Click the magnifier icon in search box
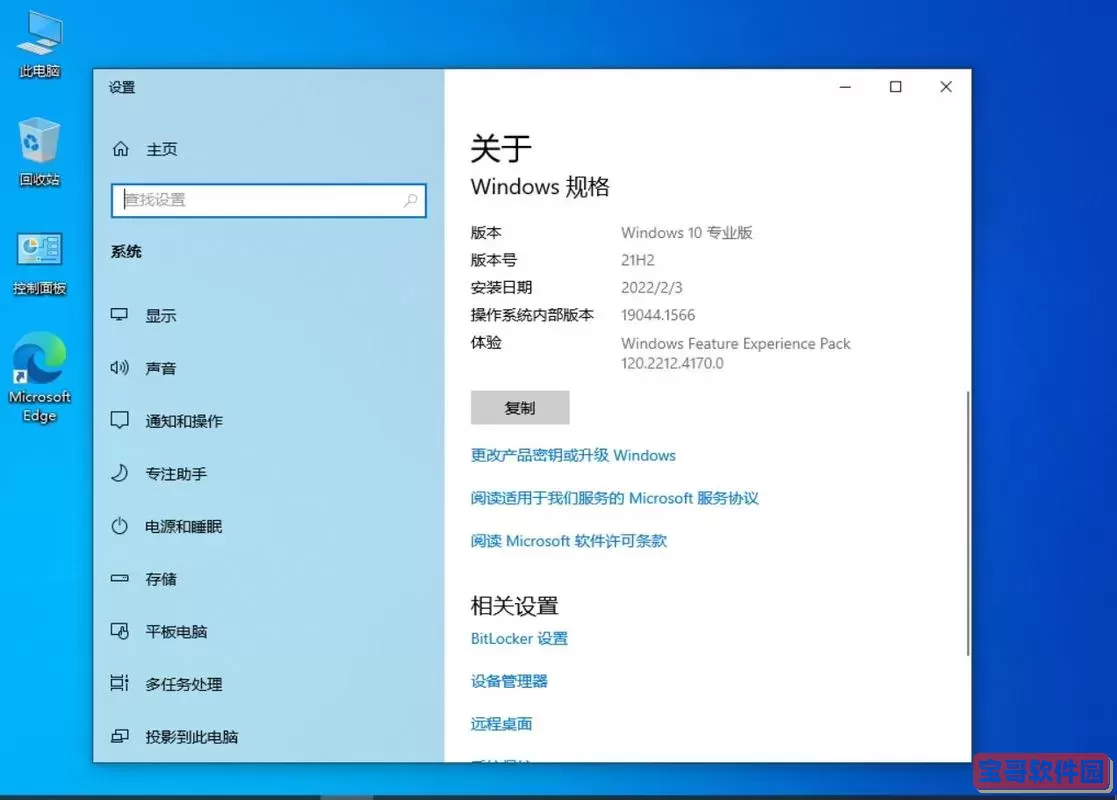Screen dimensions: 1117x800 pos(411,201)
